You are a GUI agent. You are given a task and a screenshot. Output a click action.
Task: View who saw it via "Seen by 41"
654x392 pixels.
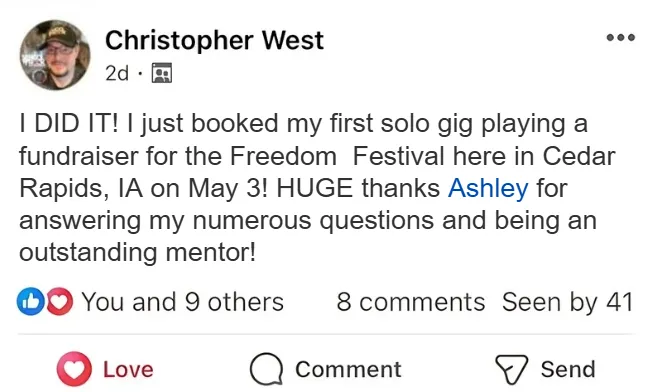[x=568, y=302]
